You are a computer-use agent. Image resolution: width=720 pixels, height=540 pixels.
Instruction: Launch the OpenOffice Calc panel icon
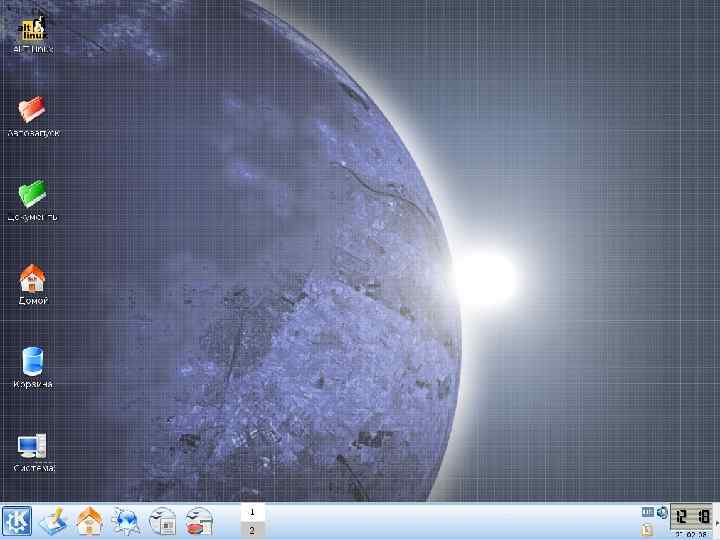tap(199, 521)
